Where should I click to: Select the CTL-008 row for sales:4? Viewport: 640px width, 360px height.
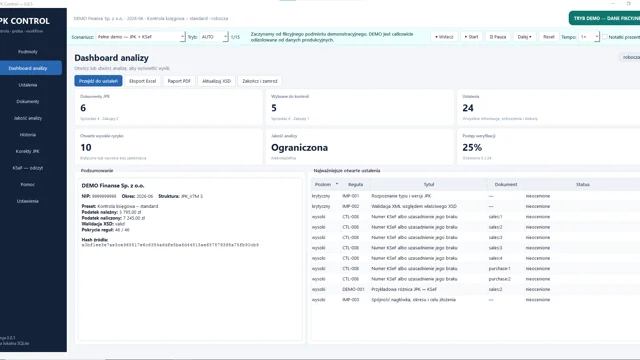476,258
